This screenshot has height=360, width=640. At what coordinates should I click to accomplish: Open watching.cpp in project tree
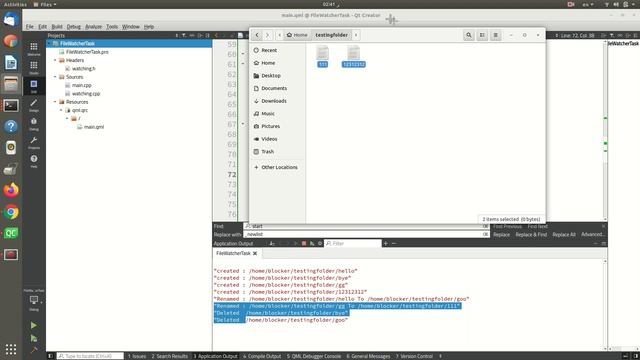pyautogui.click(x=86, y=93)
